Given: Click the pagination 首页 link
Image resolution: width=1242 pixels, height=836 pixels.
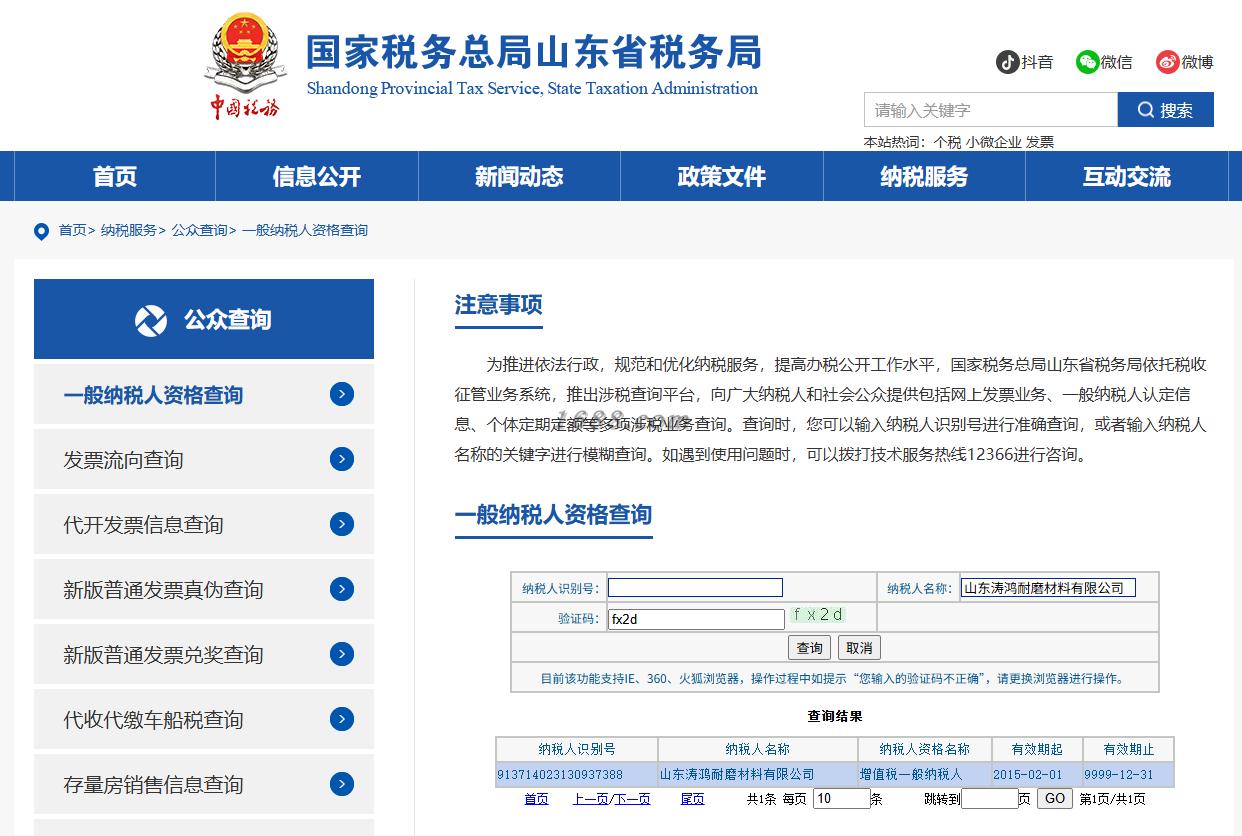Looking at the screenshot, I should pos(536,799).
